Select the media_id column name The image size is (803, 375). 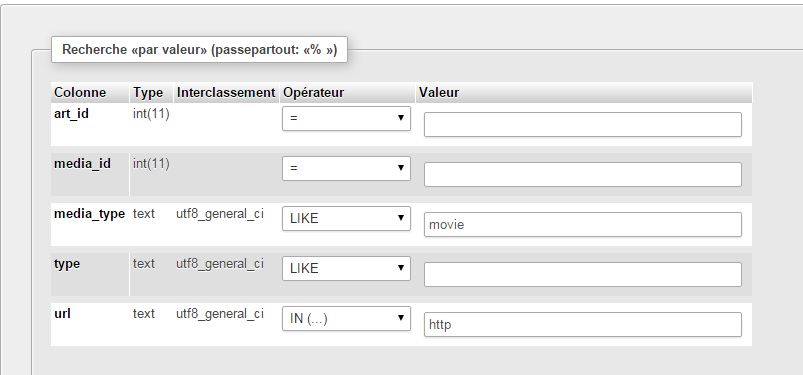[82, 164]
